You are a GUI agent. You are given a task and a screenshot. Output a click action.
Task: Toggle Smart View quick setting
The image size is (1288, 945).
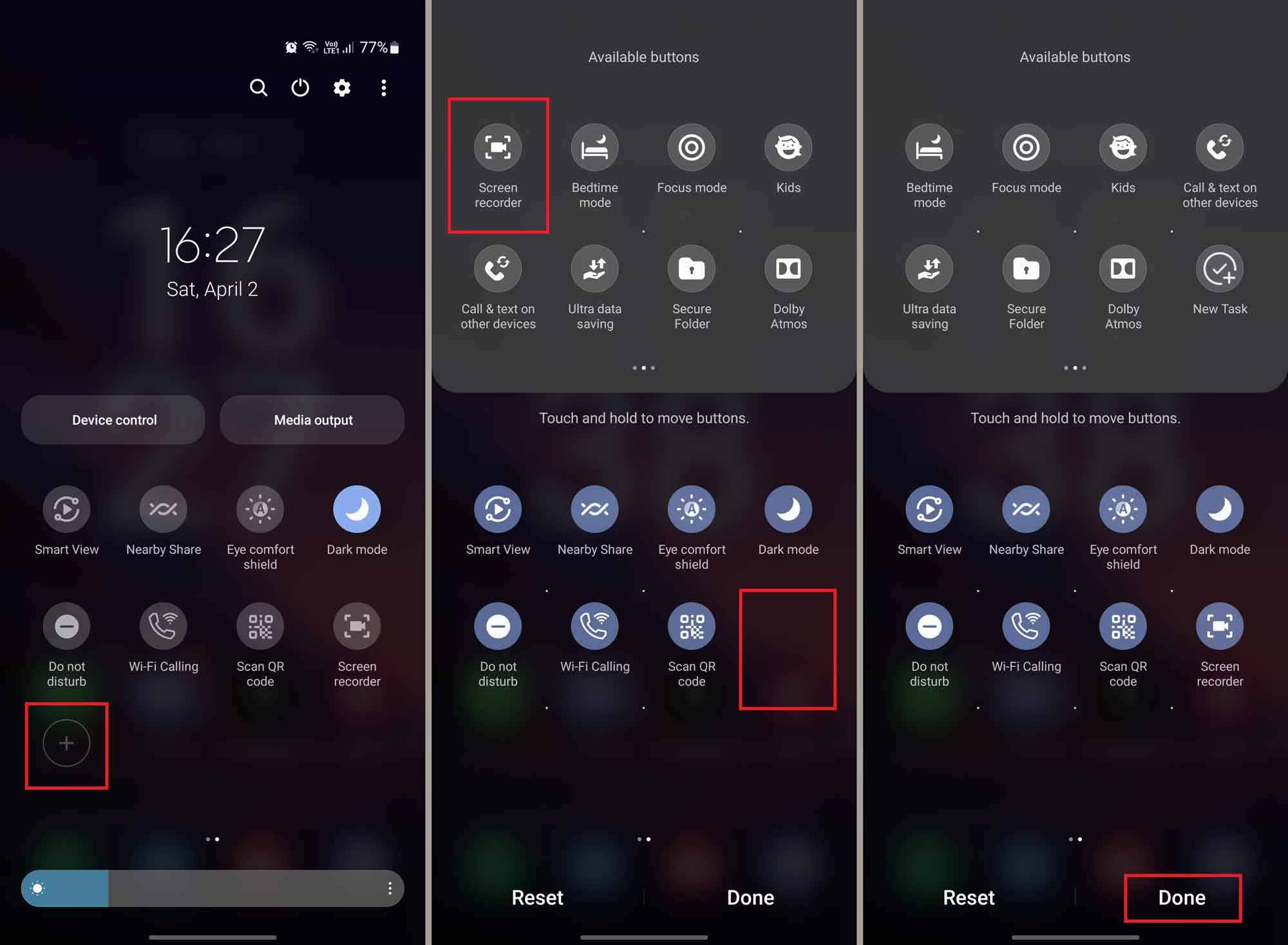pos(67,510)
